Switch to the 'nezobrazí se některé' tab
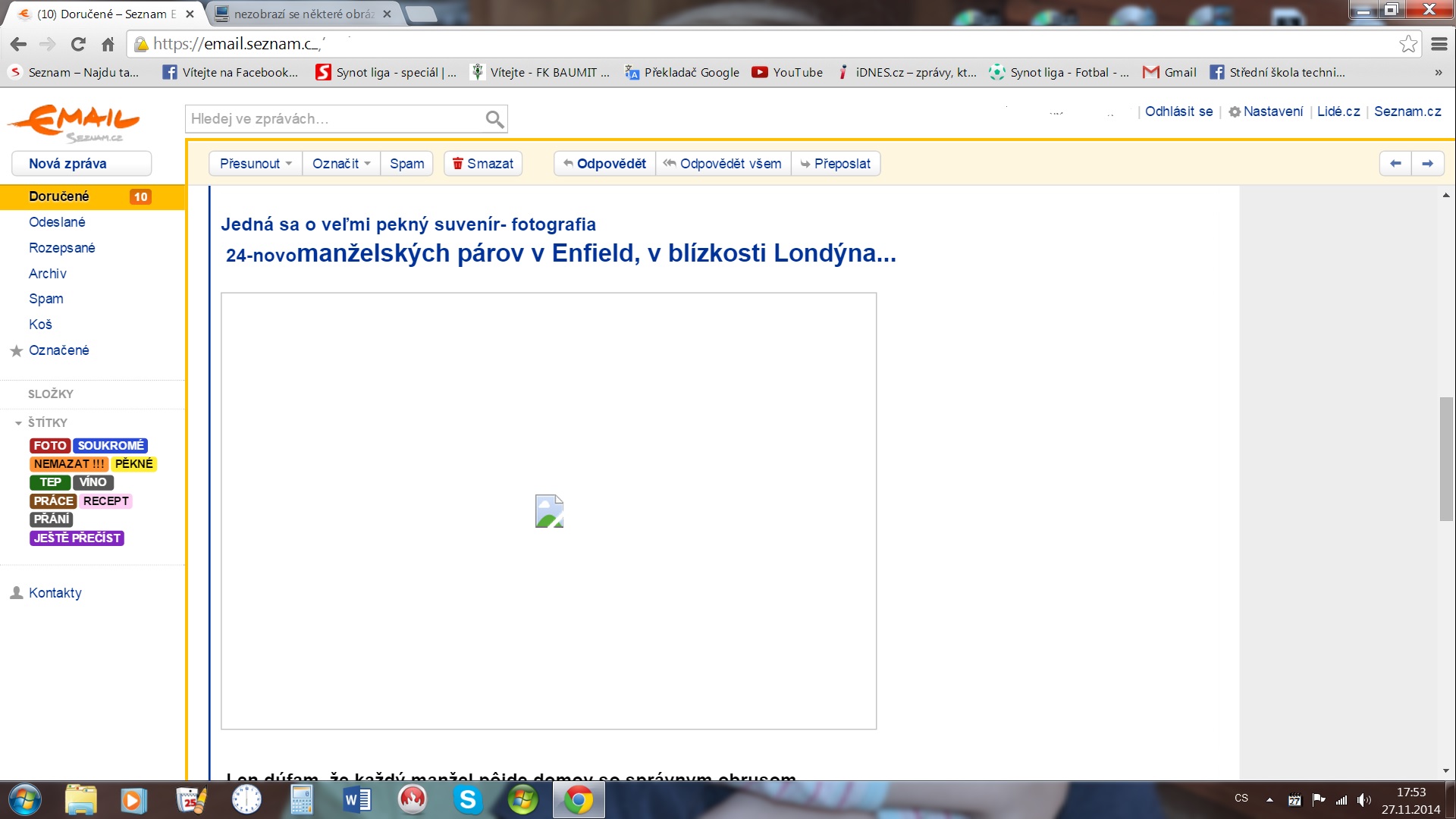This screenshot has height=819, width=1456. tap(303, 14)
